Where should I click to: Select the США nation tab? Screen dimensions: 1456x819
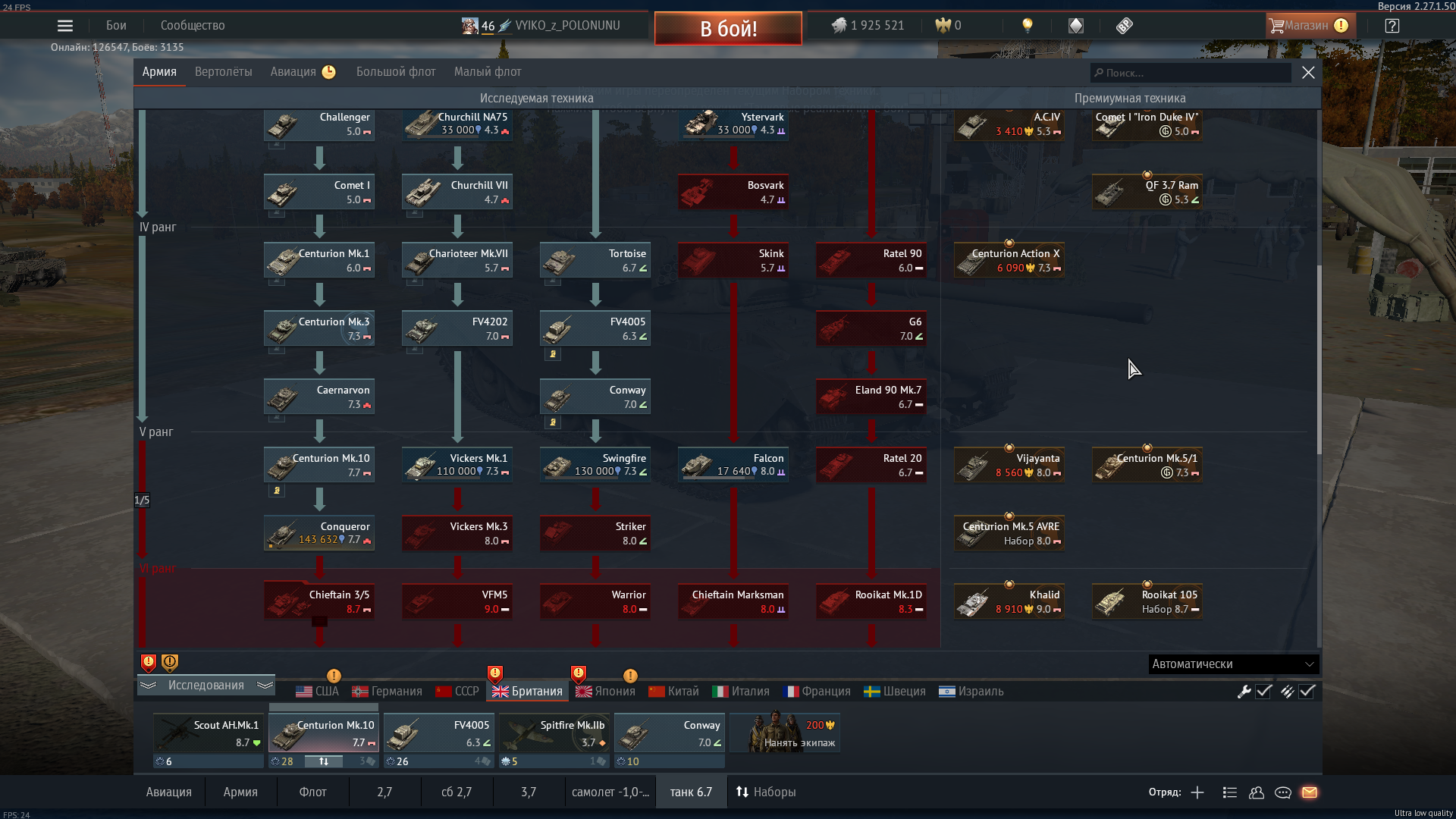[x=317, y=692]
